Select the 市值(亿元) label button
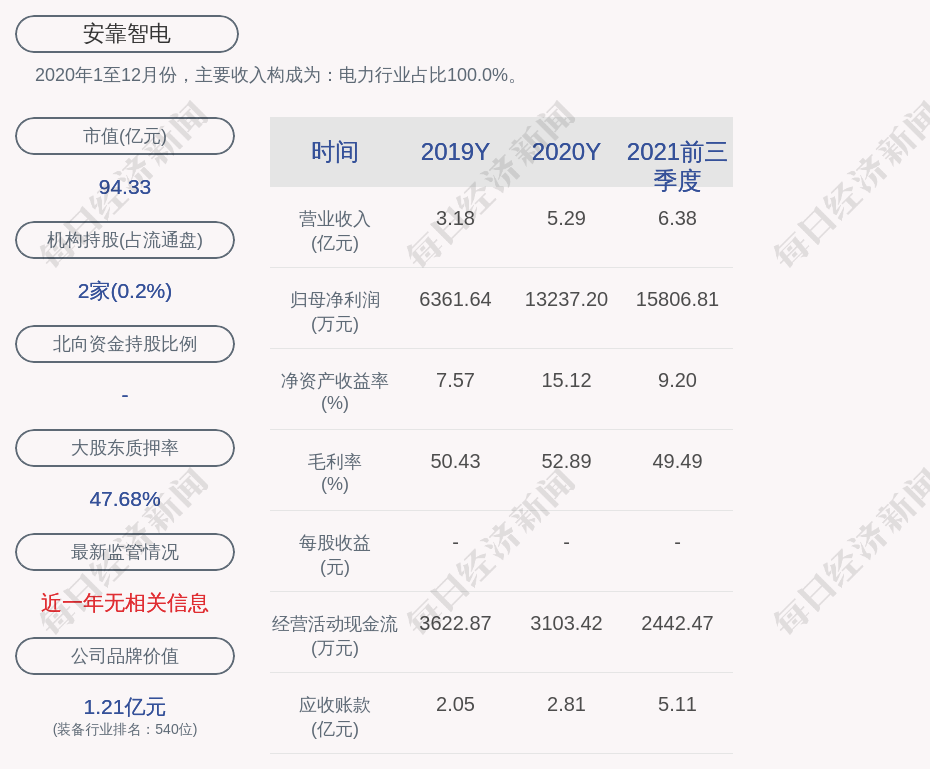The width and height of the screenshot is (930, 769). [125, 136]
